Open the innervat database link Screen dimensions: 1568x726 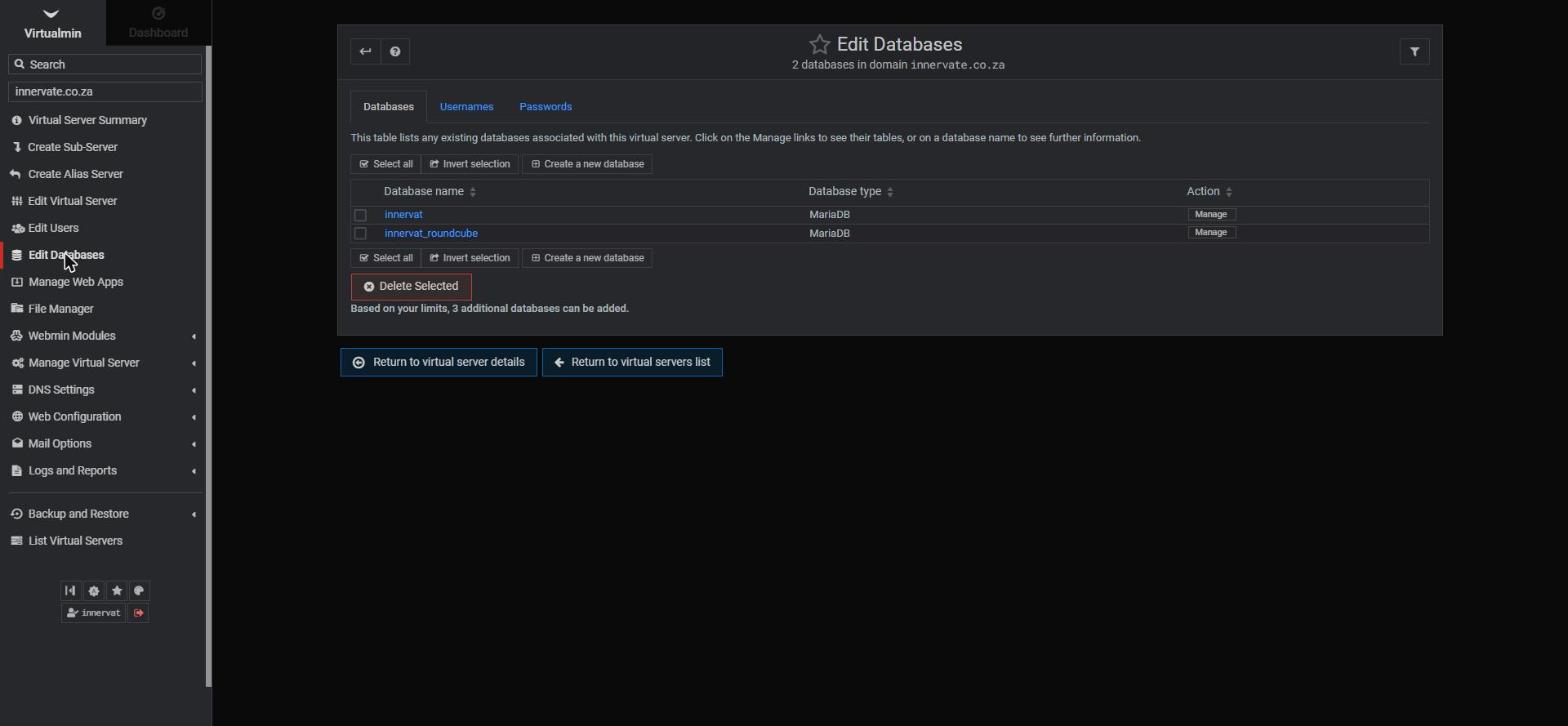pyautogui.click(x=403, y=215)
